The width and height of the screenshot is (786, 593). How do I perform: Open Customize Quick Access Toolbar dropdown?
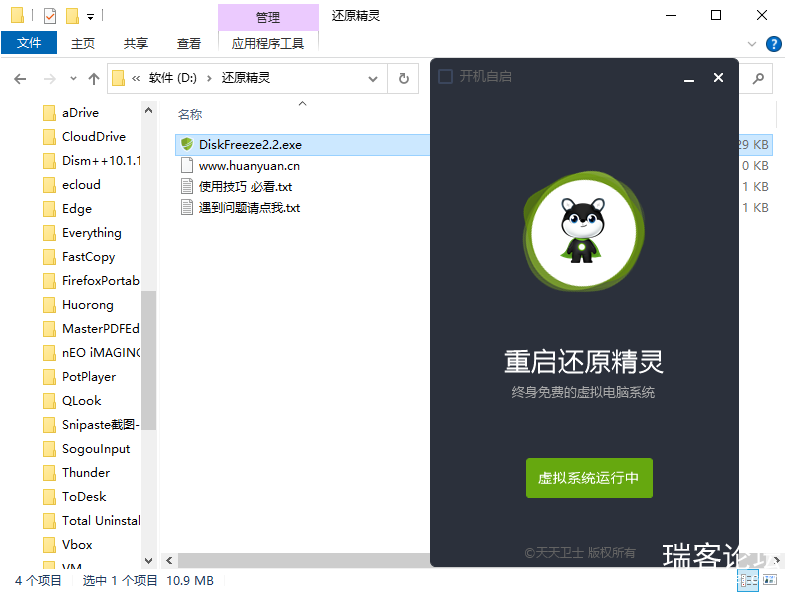pyautogui.click(x=91, y=17)
